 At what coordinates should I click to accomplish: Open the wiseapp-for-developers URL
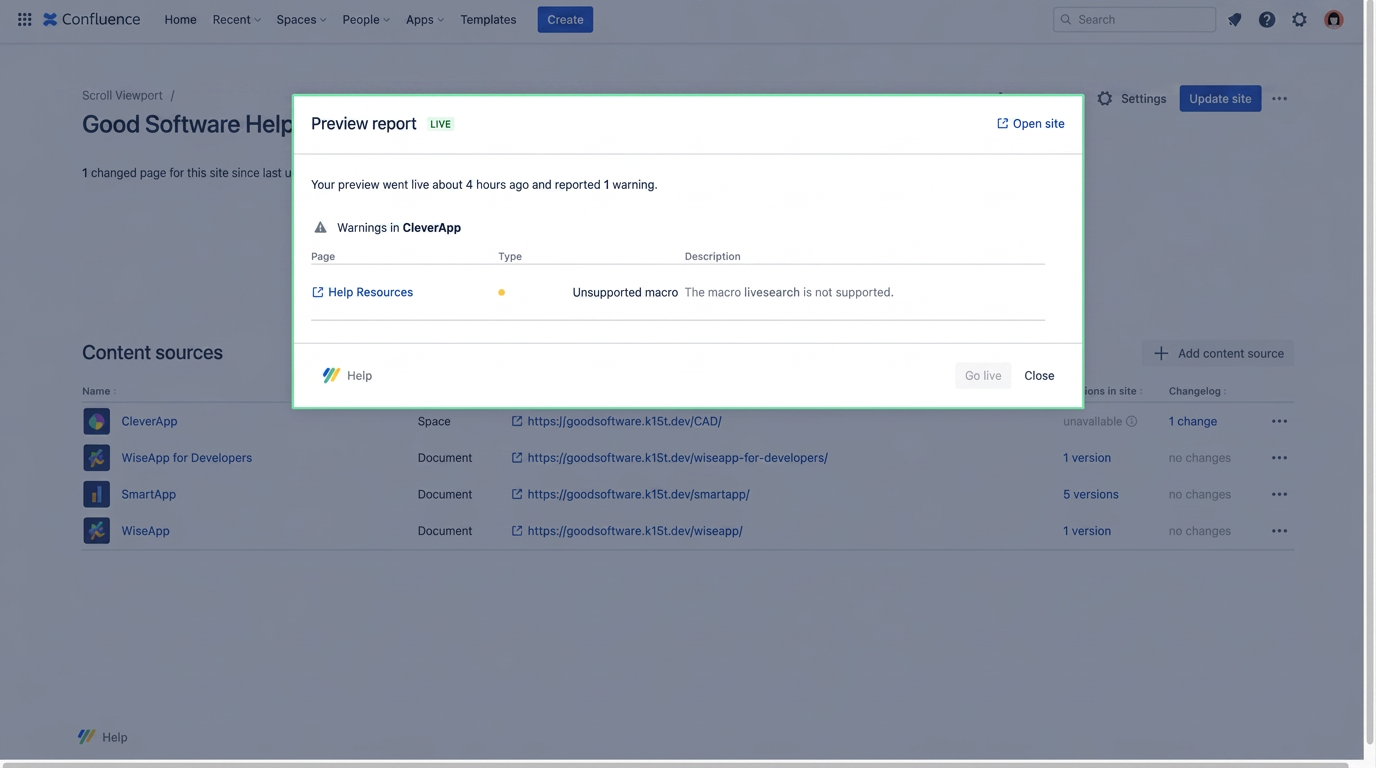click(x=677, y=457)
